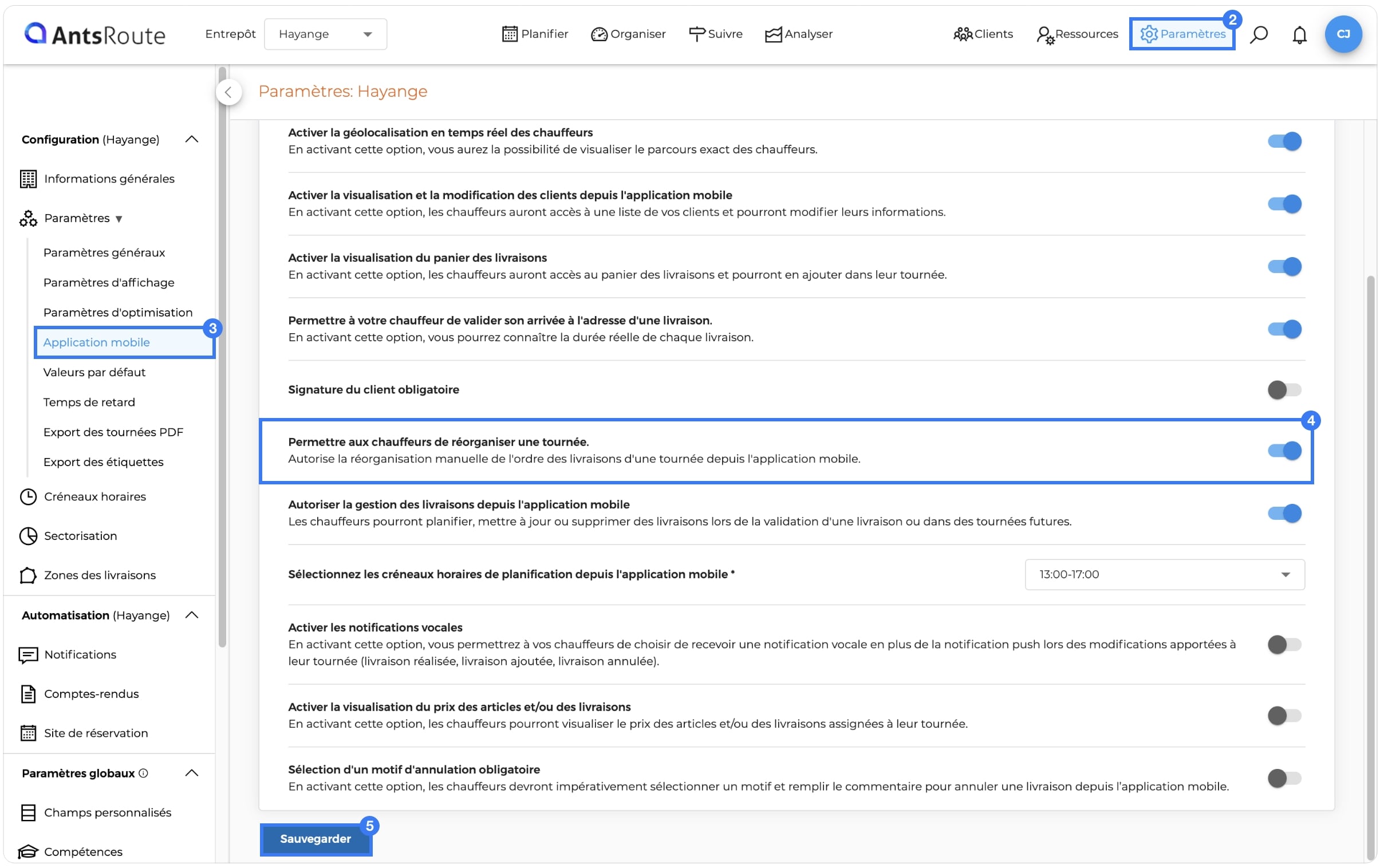1380x868 pixels.
Task: Go to Planifier menu
Action: point(535,34)
